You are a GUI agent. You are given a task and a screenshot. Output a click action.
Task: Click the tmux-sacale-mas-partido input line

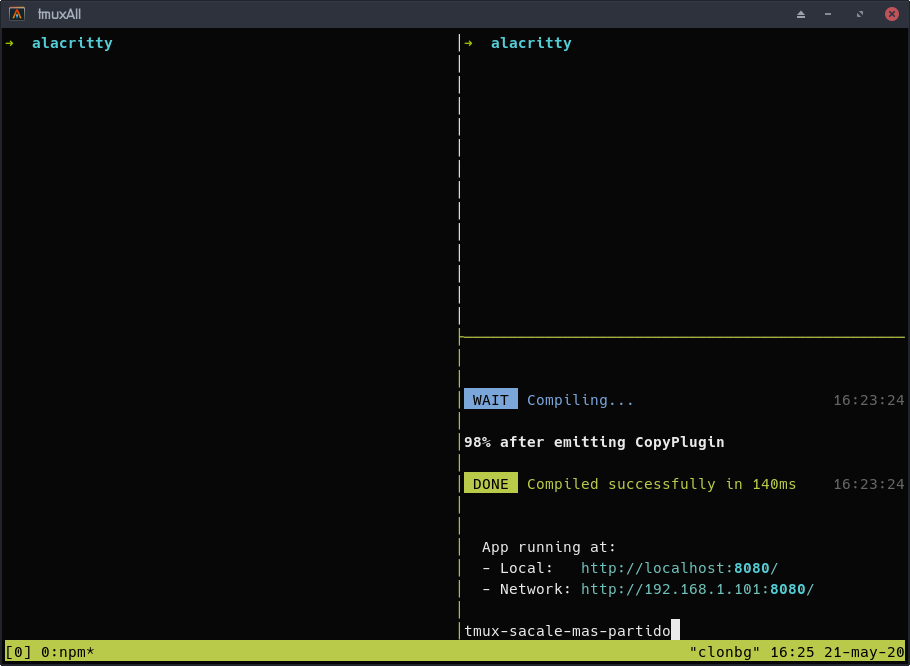567,631
